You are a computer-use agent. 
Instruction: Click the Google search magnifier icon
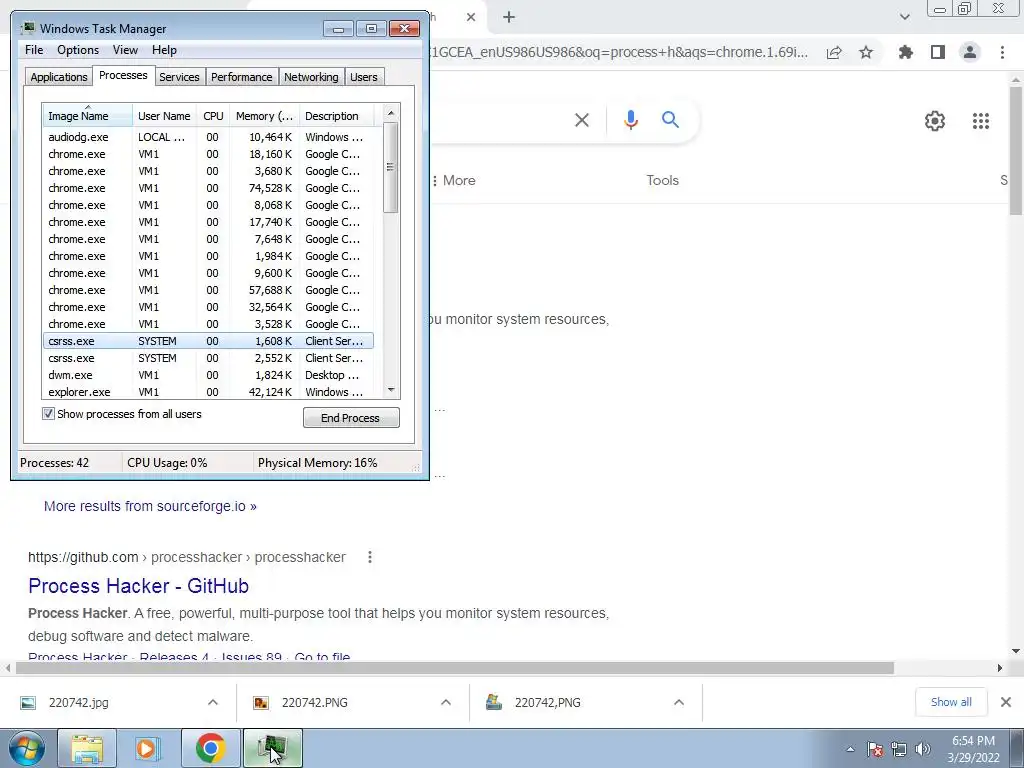click(x=670, y=120)
